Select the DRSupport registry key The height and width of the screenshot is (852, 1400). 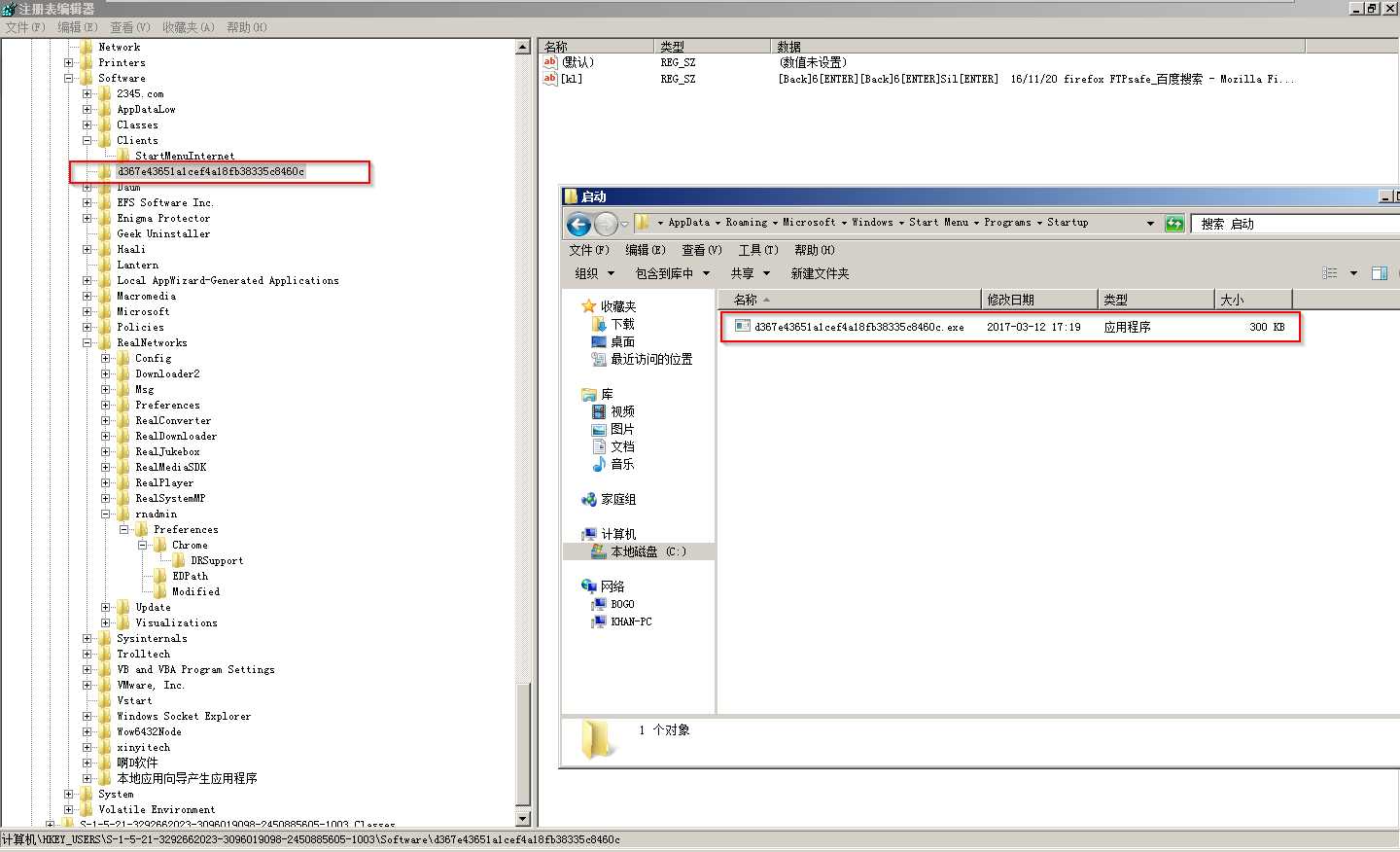(x=217, y=560)
